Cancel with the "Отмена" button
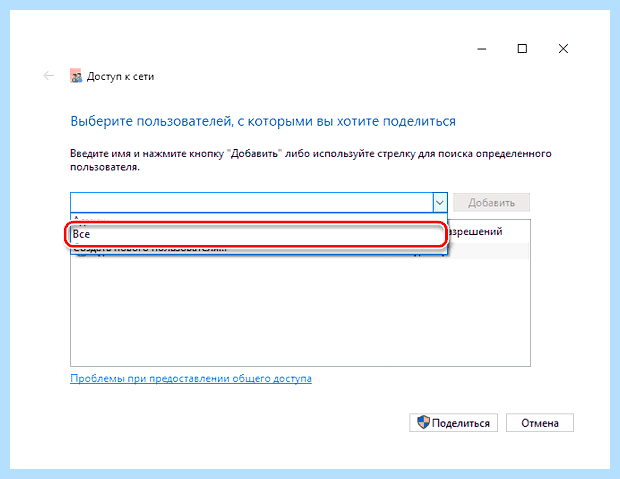 539,423
